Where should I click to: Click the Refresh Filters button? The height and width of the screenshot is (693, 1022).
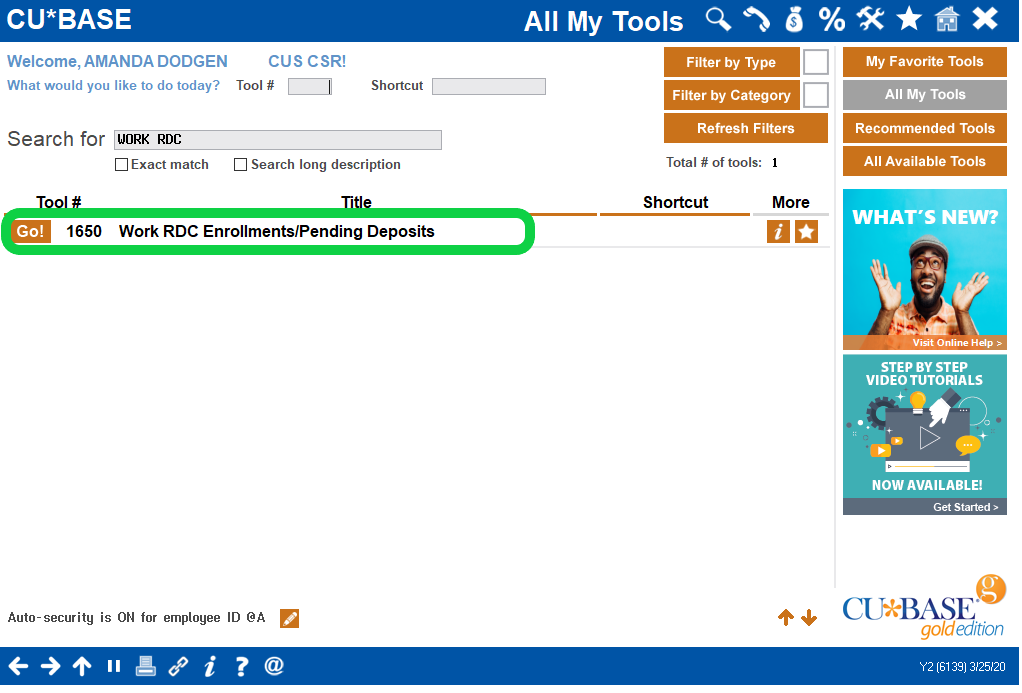(x=745, y=128)
